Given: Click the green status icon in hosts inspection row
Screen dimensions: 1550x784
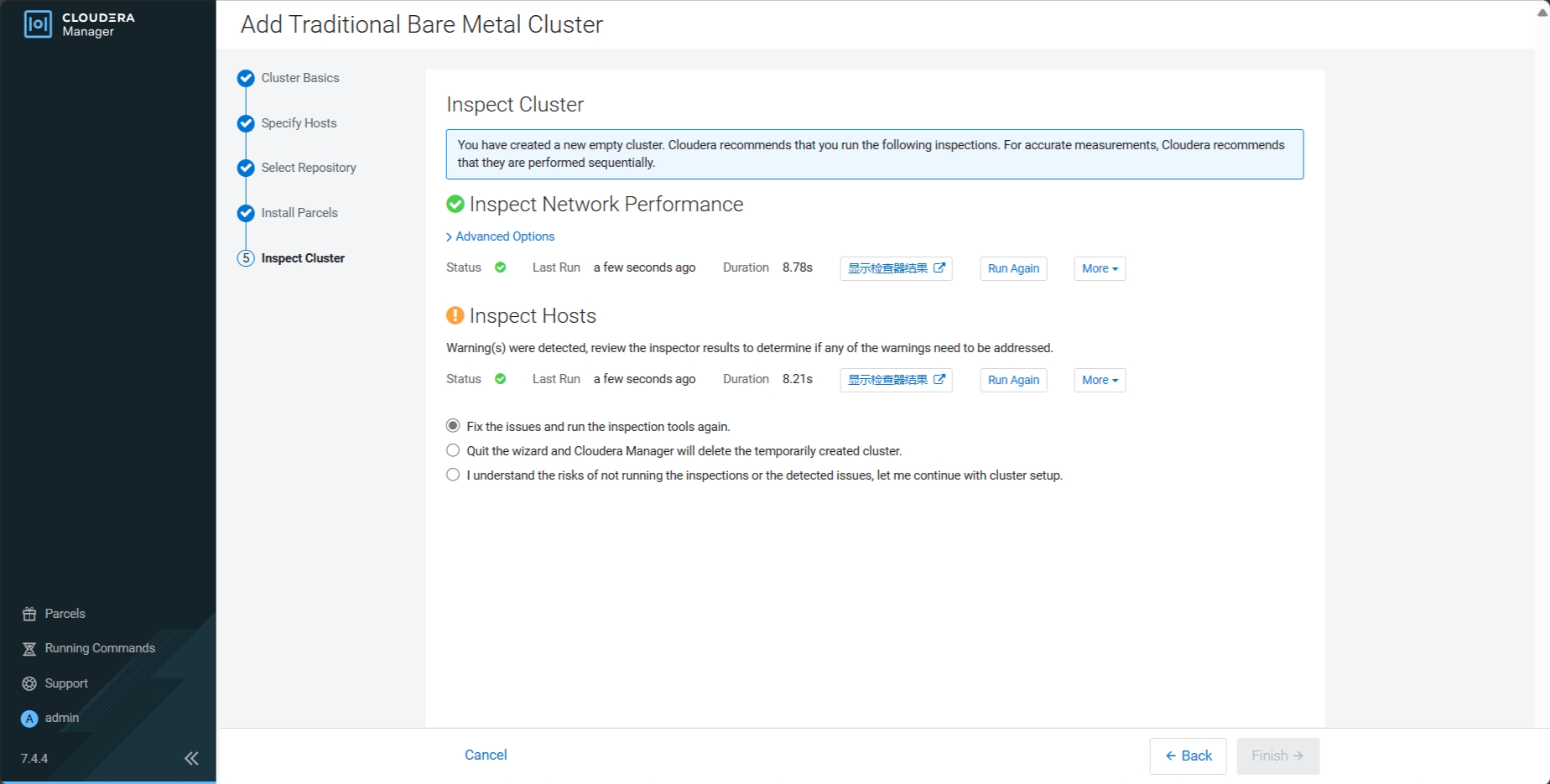Looking at the screenshot, I should [501, 379].
